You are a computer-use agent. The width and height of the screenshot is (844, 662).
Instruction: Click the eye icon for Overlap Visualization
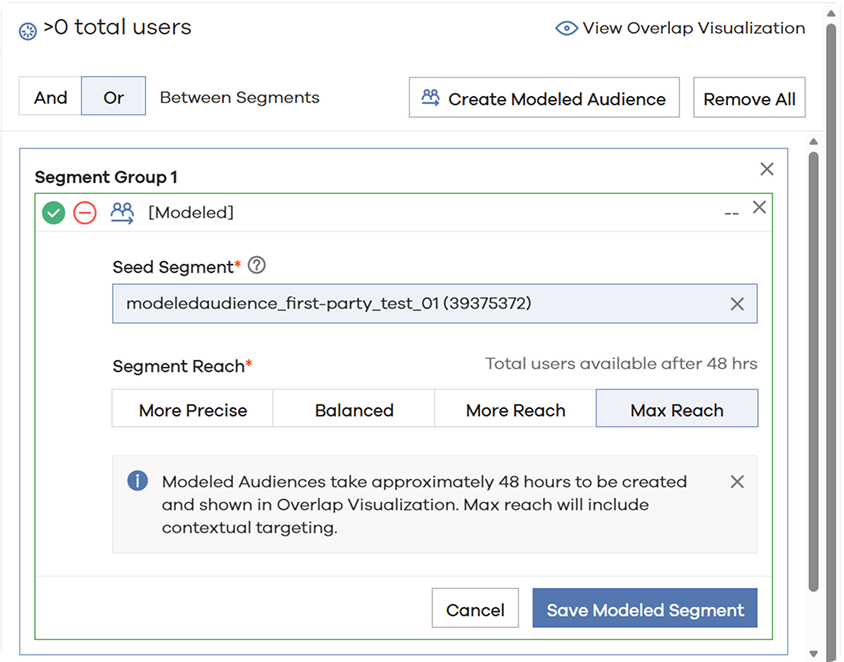pos(567,28)
